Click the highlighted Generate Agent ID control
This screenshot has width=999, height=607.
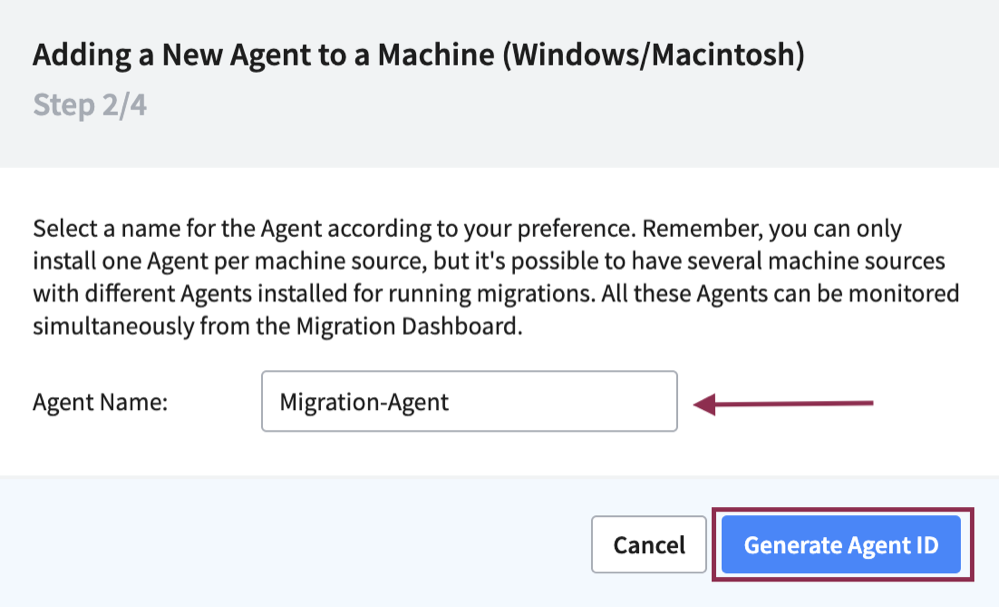point(840,545)
